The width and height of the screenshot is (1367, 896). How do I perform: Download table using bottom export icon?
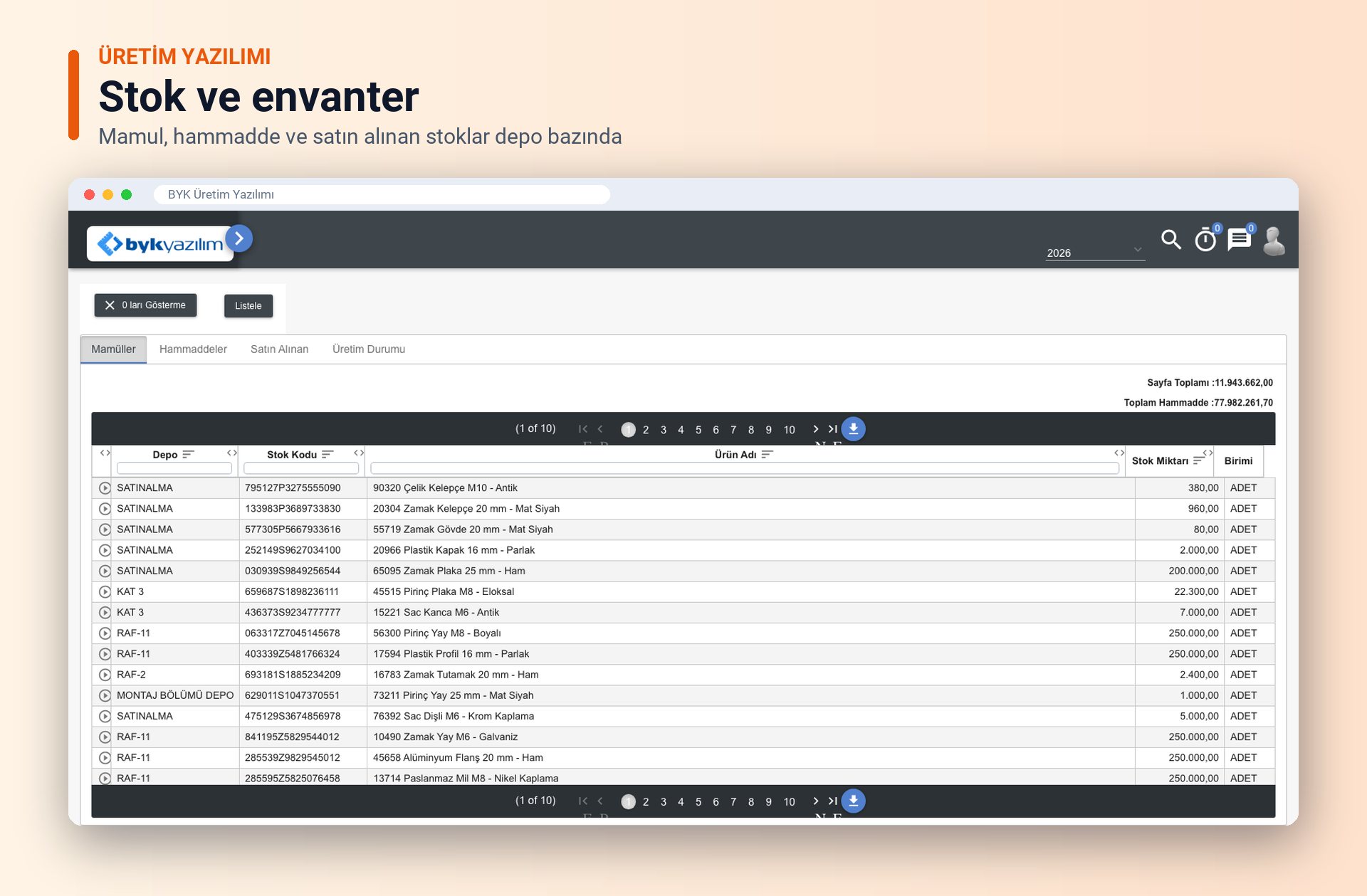[x=853, y=801]
